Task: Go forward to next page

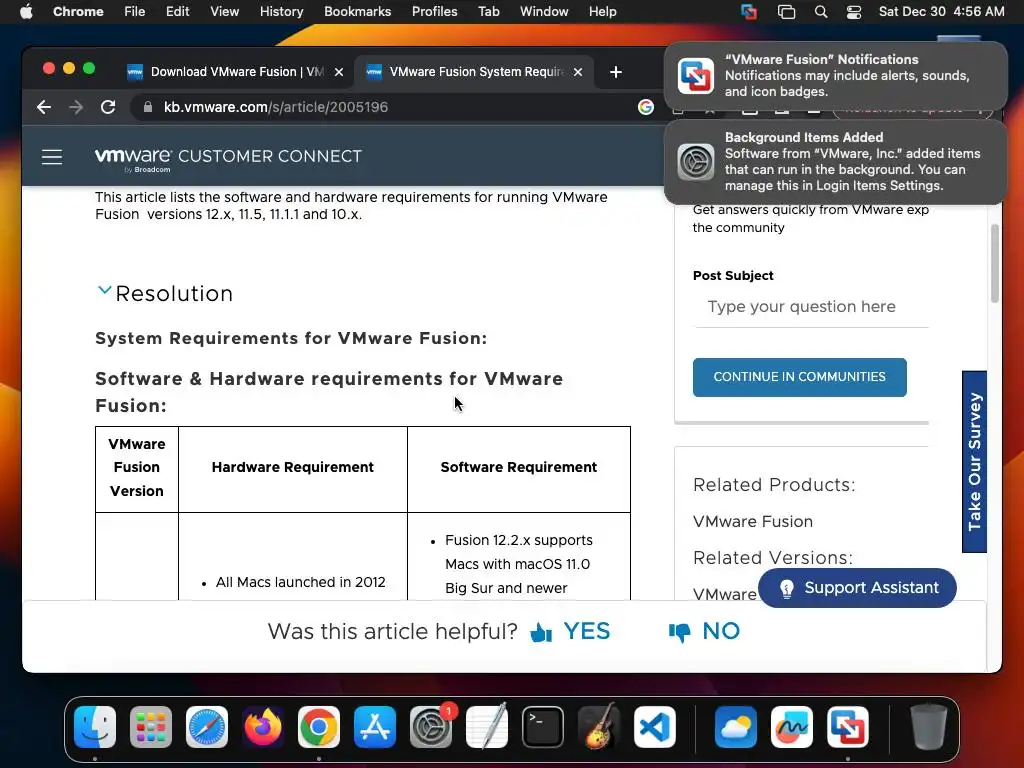Action: coord(76,107)
